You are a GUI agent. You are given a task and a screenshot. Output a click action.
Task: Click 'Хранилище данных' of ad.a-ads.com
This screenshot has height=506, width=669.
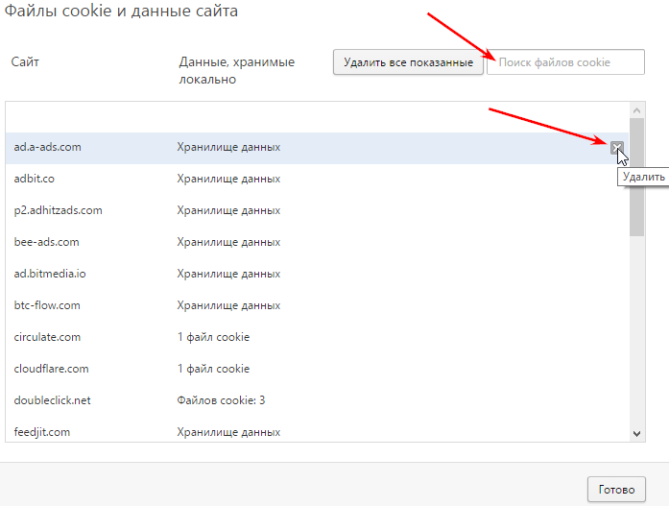(229, 147)
